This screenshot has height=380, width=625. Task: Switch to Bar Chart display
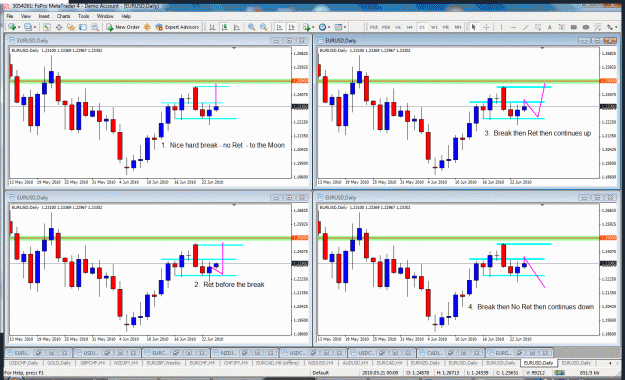coord(212,27)
